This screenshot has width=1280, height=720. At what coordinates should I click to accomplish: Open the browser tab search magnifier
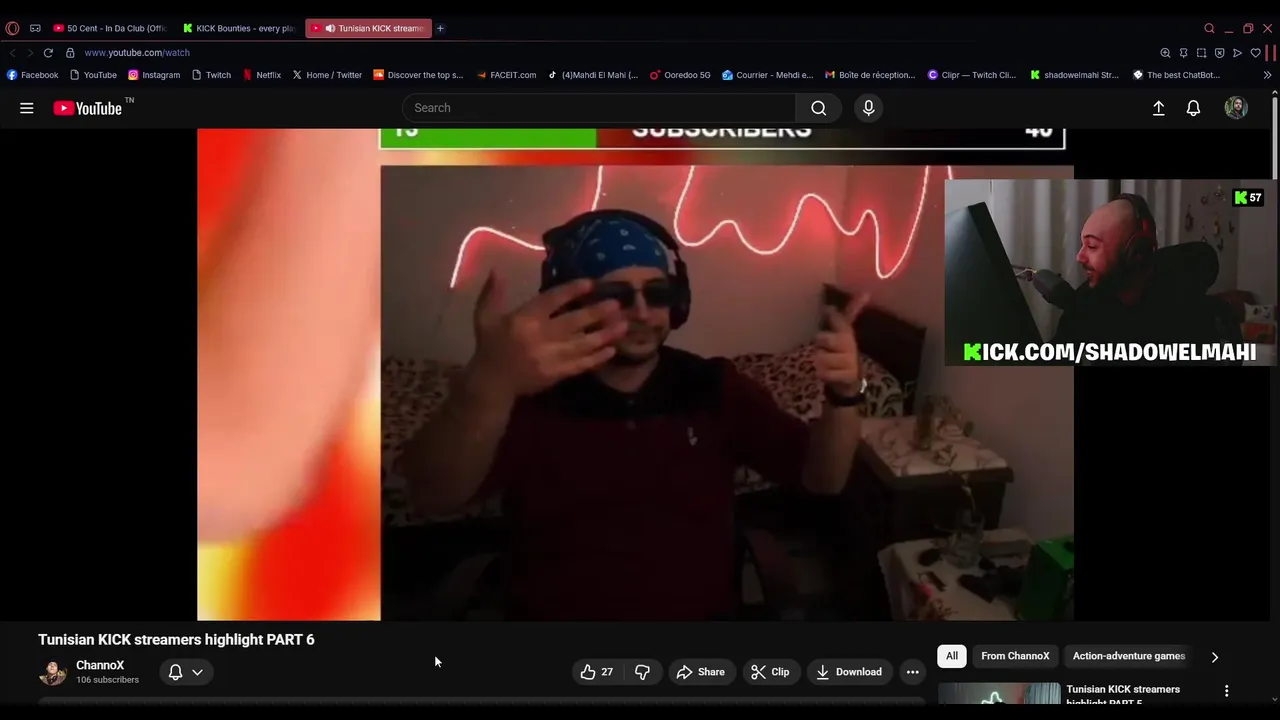click(x=1209, y=28)
